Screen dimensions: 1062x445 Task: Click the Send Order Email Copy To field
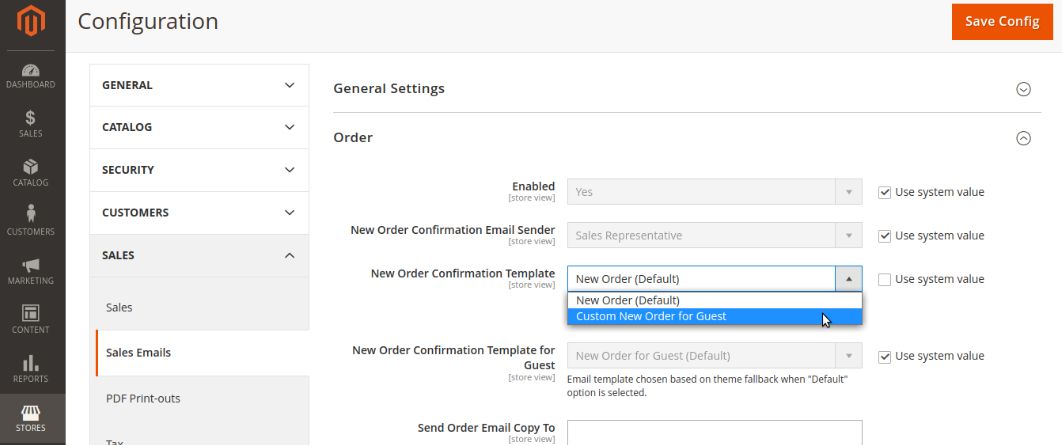714,432
